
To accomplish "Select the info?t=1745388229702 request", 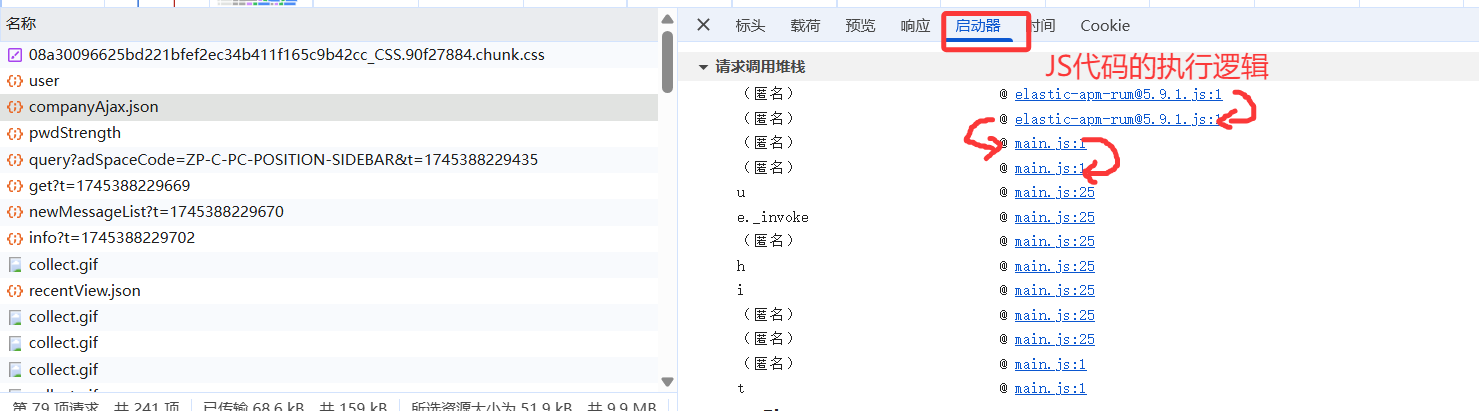I will (x=111, y=238).
